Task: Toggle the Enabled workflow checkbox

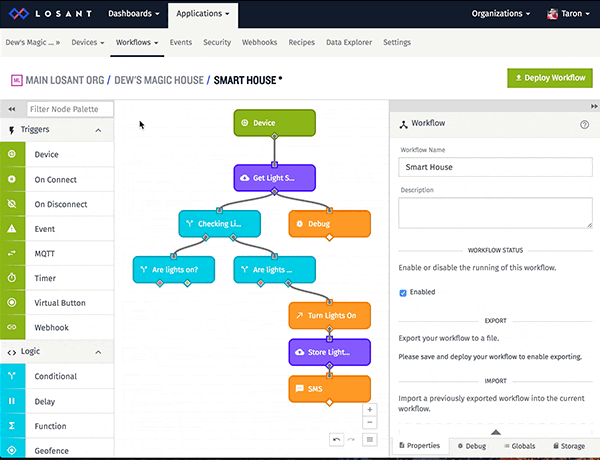Action: coord(403,293)
